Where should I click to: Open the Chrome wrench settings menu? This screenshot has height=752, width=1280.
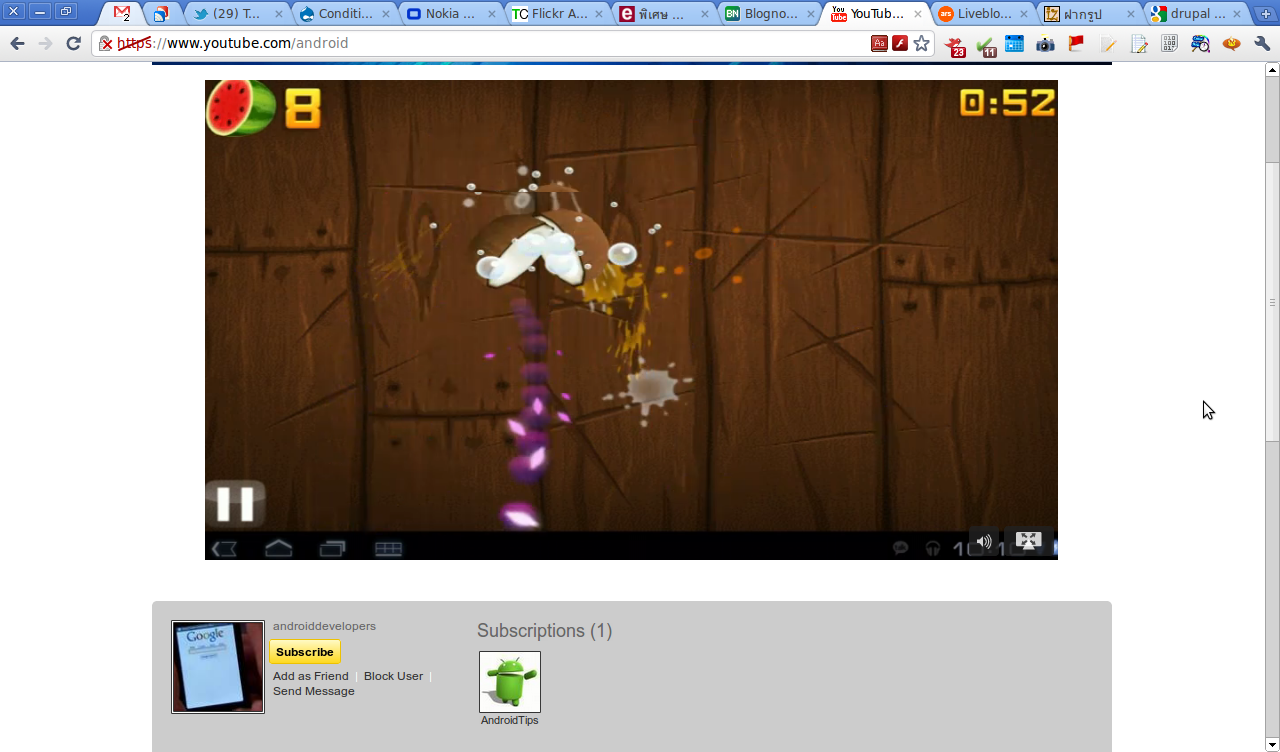click(x=1262, y=44)
